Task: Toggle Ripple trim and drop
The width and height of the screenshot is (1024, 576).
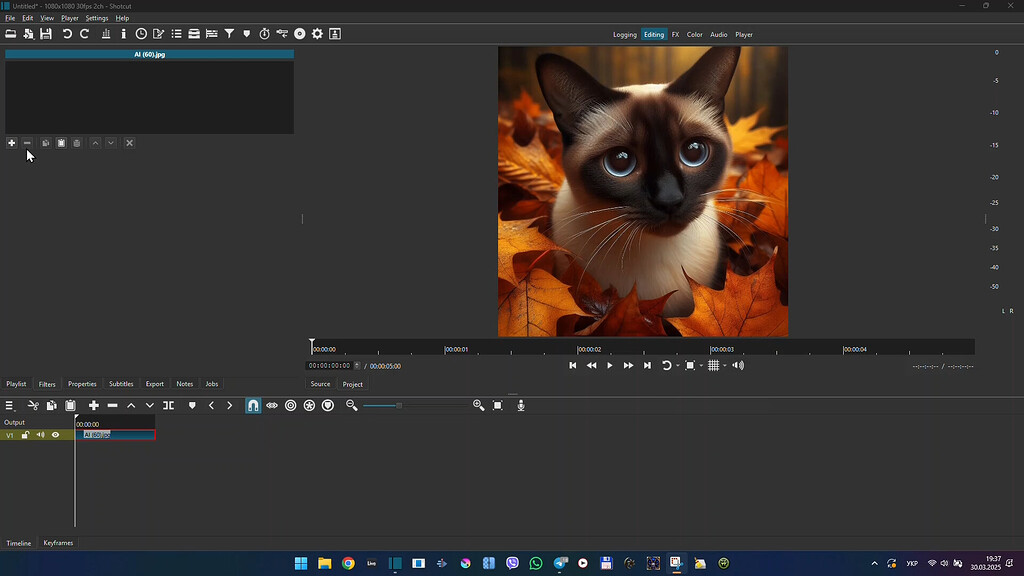Action: (x=291, y=406)
